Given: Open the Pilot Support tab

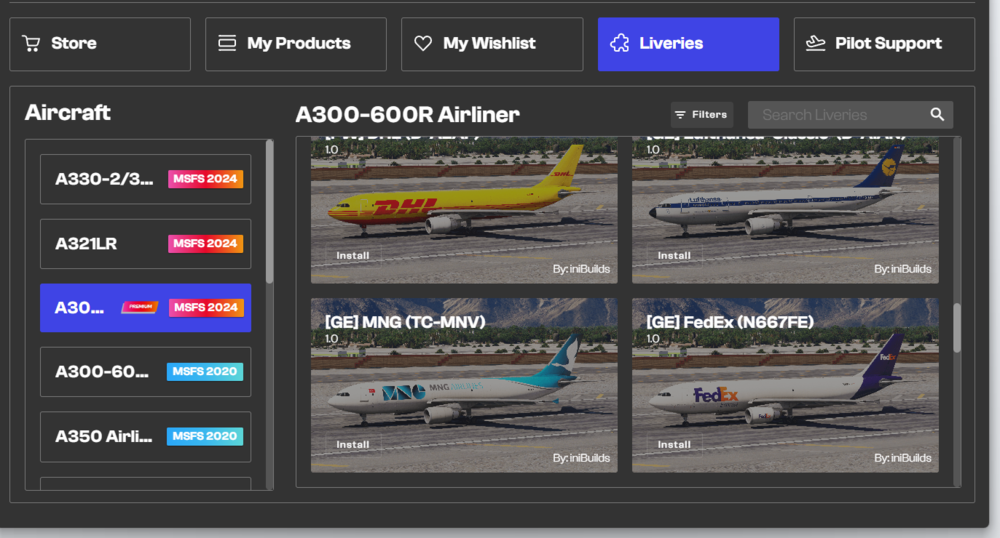Looking at the screenshot, I should tap(884, 44).
